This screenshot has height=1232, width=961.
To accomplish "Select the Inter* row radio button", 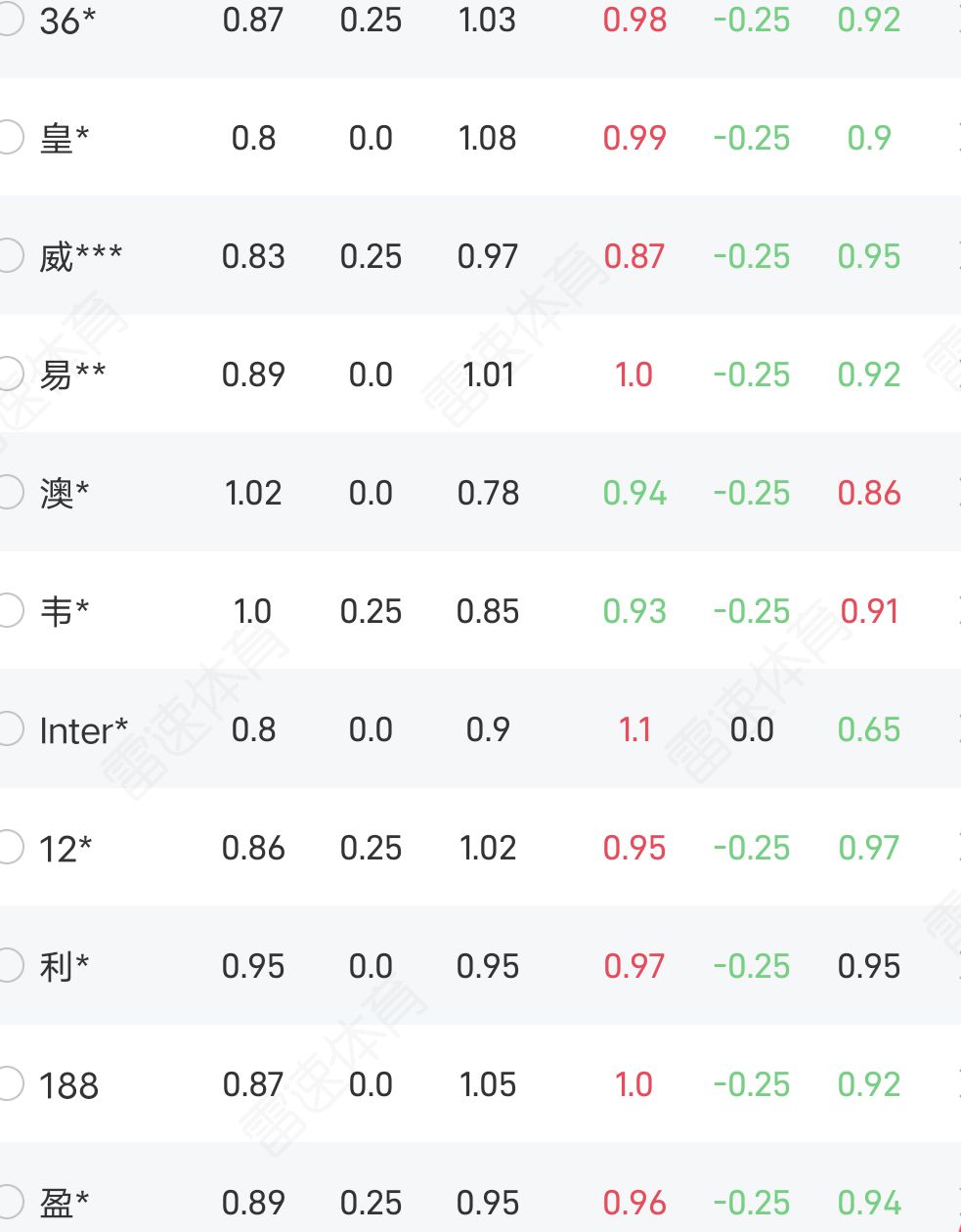I will click(x=9, y=729).
